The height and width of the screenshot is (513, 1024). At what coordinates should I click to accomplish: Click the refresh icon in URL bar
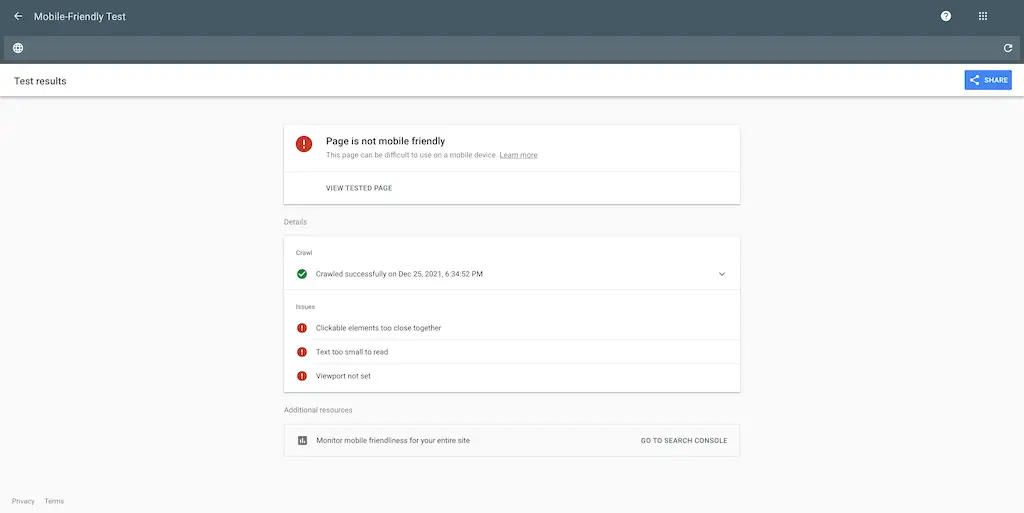[x=1007, y=48]
